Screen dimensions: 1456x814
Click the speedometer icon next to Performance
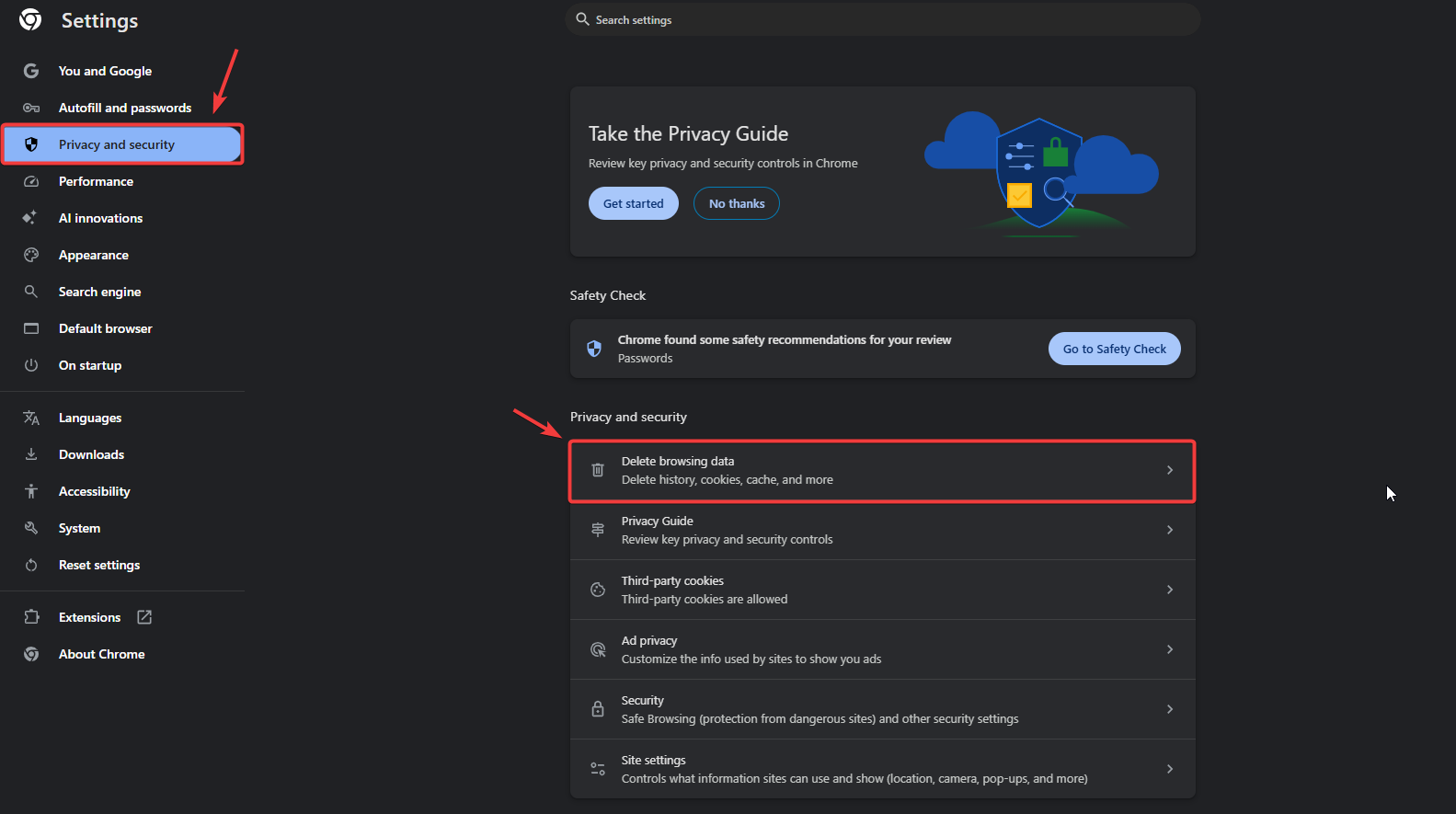pos(31,181)
